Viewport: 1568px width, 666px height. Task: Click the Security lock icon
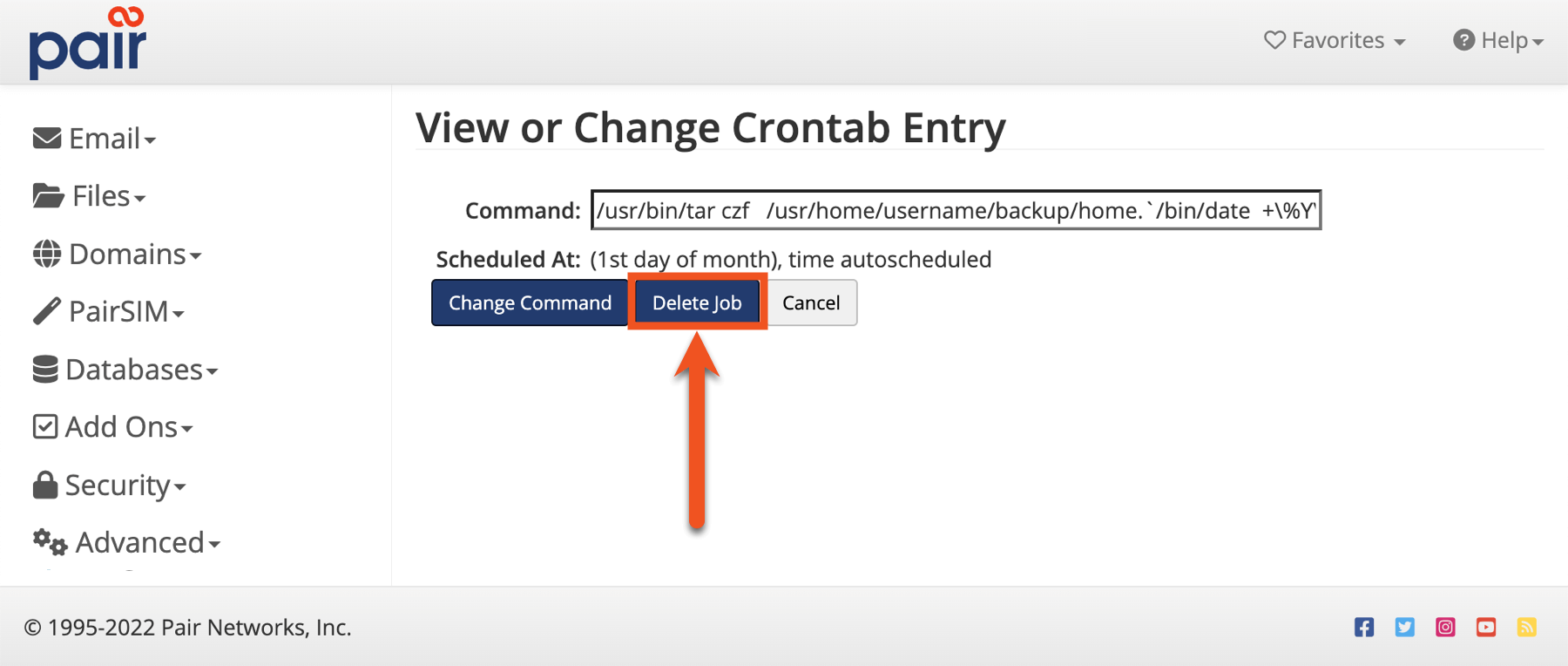pyautogui.click(x=45, y=485)
